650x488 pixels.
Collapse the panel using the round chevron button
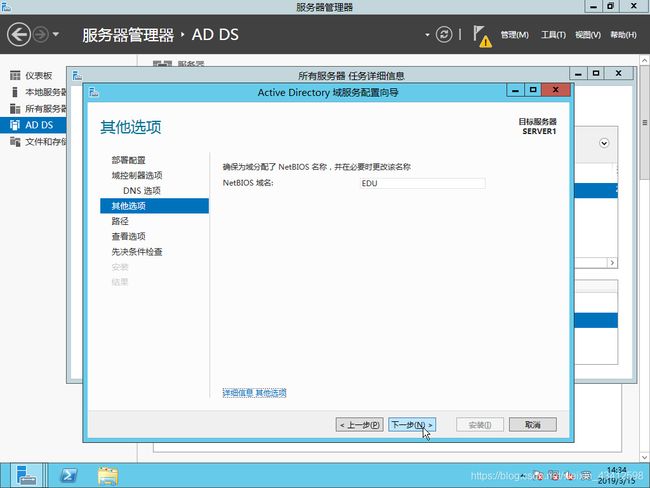click(x=604, y=143)
